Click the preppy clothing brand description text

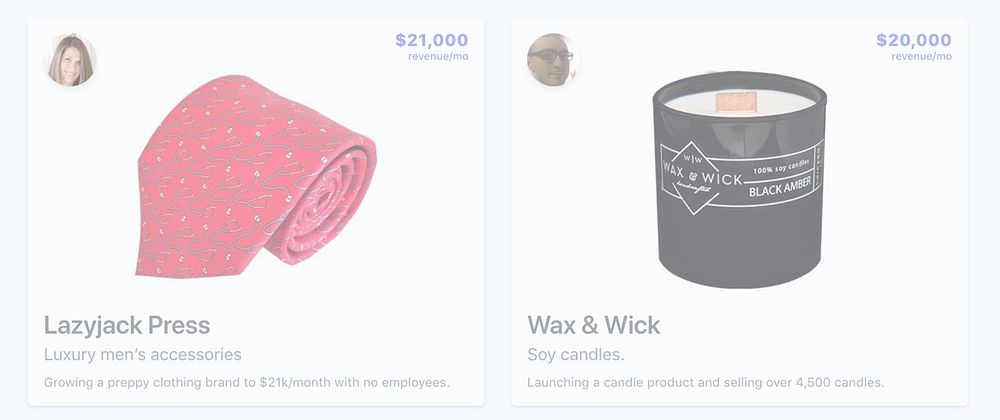tap(247, 382)
